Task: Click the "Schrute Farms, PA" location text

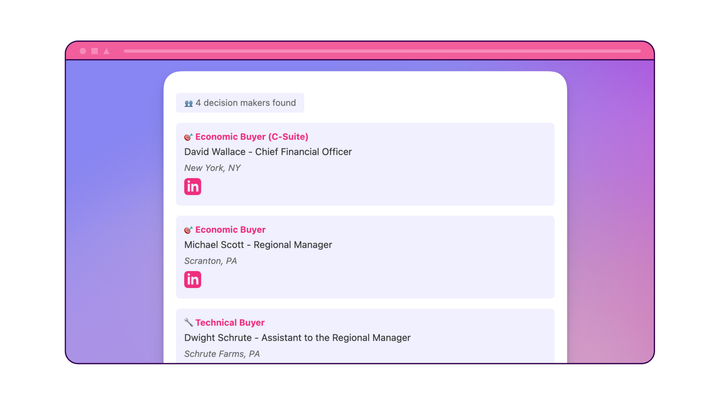Action: (222, 354)
